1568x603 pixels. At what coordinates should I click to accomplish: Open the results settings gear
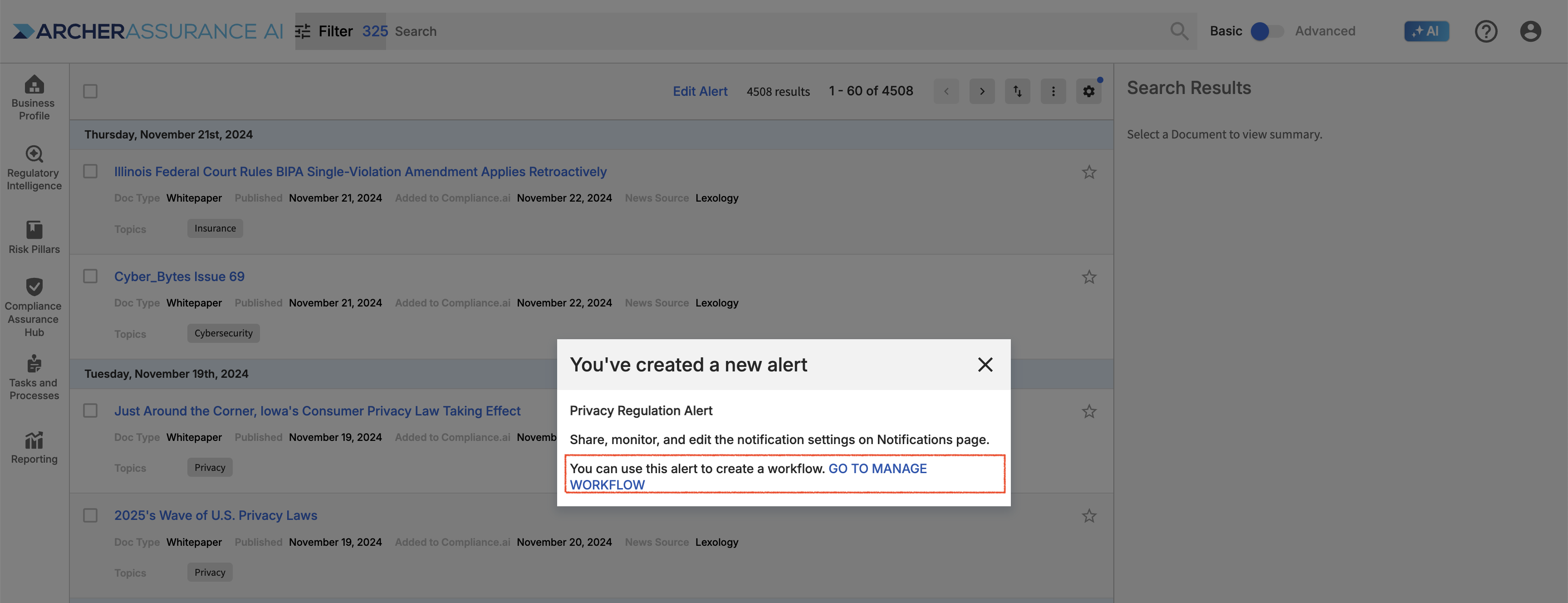[1088, 91]
